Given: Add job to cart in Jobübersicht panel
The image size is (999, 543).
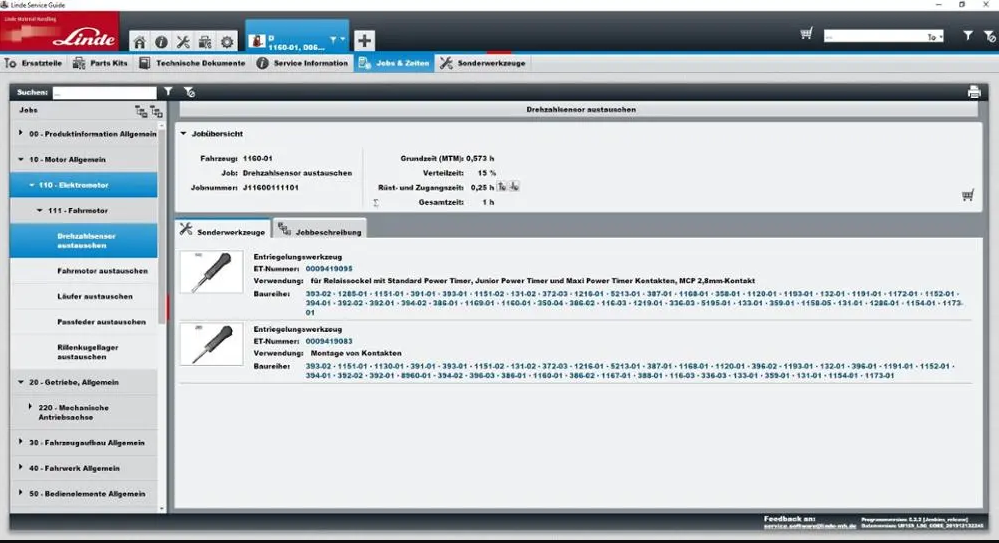Looking at the screenshot, I should click(967, 195).
